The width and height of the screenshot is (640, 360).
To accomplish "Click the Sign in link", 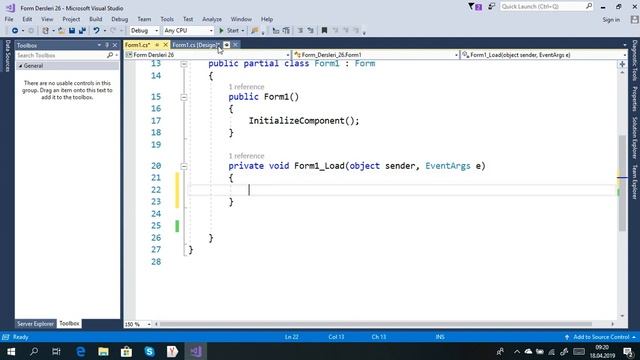I will (x=611, y=20).
